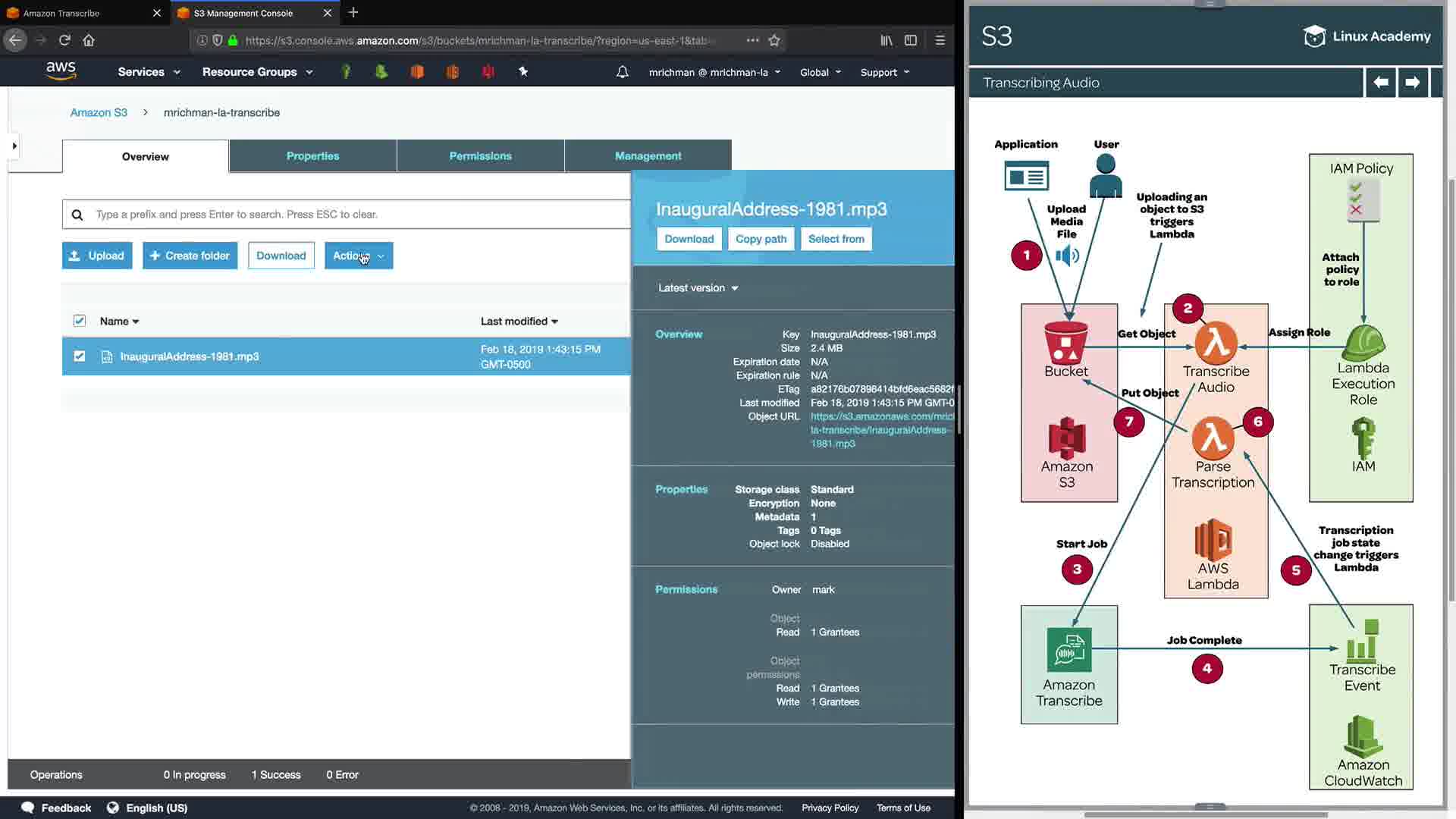
Task: Uncheck the select-all Name header checkbox
Action: point(80,321)
